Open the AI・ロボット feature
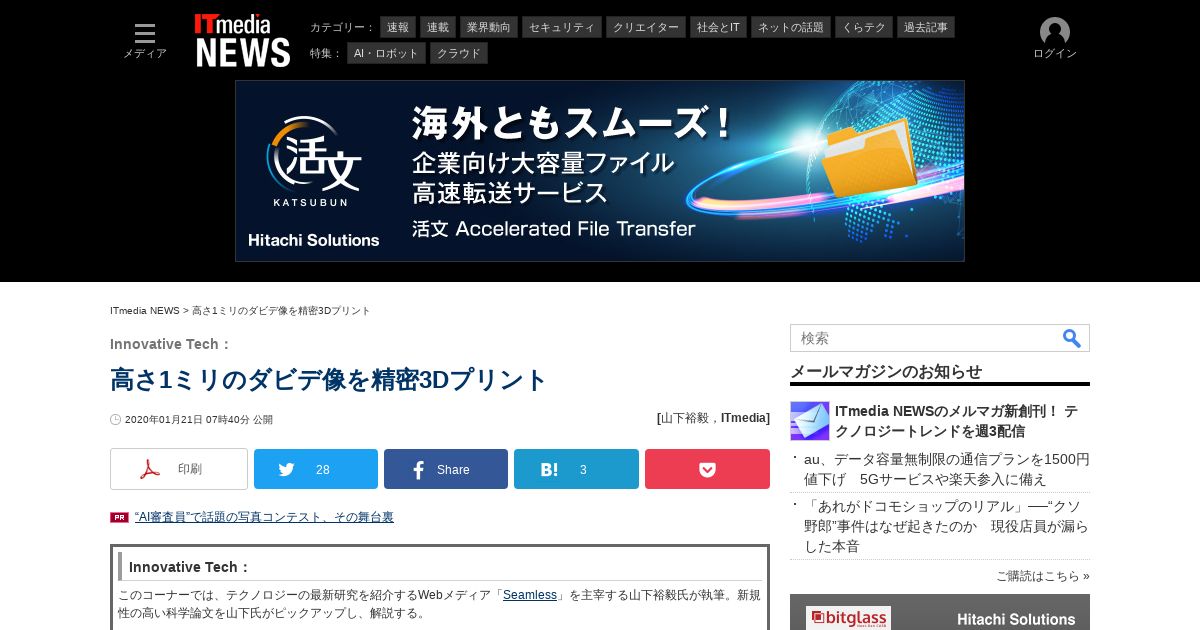Screen dimensions: 1200x630 [386, 53]
